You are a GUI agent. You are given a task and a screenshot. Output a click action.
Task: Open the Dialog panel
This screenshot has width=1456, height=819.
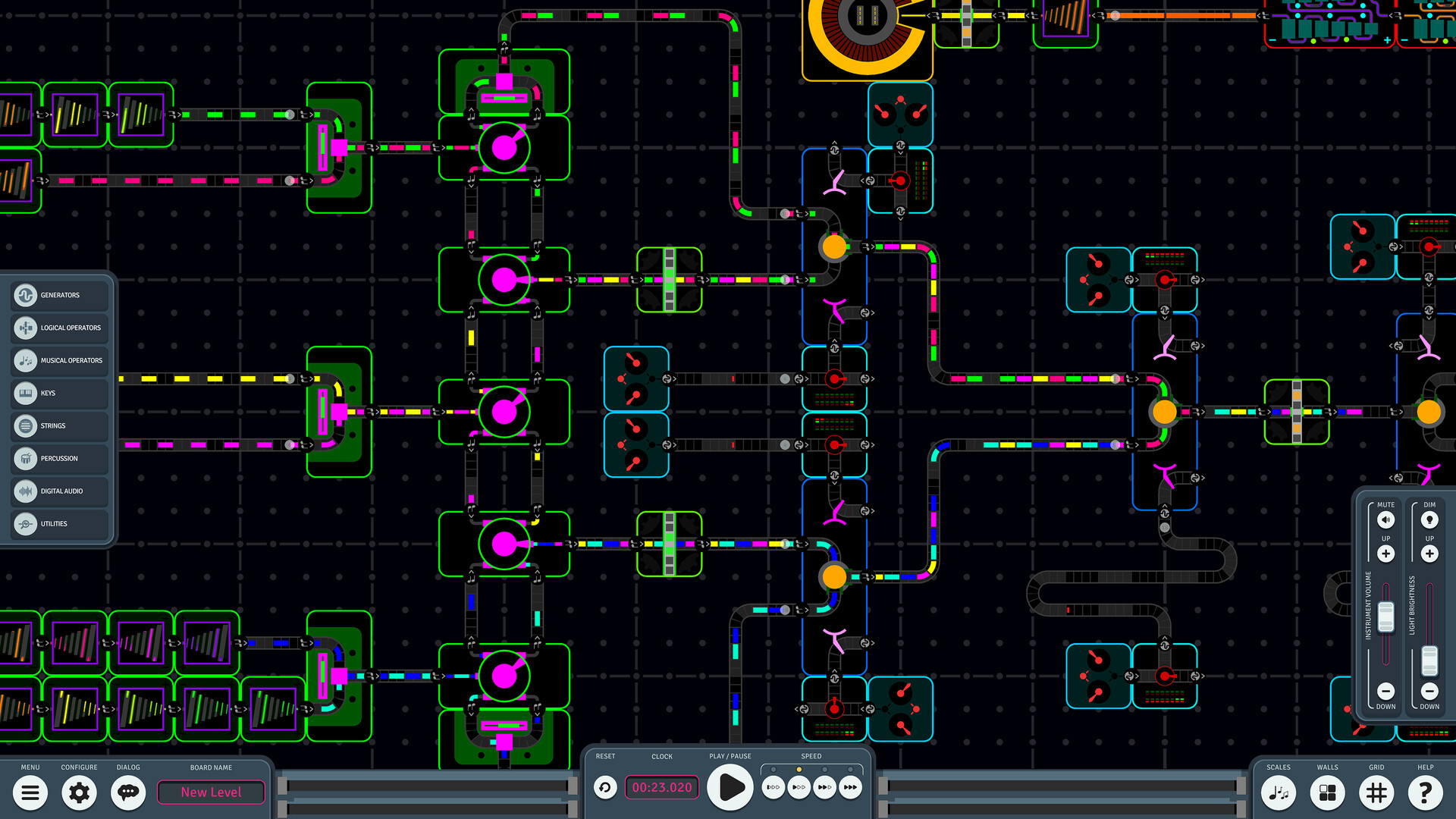pos(127,792)
